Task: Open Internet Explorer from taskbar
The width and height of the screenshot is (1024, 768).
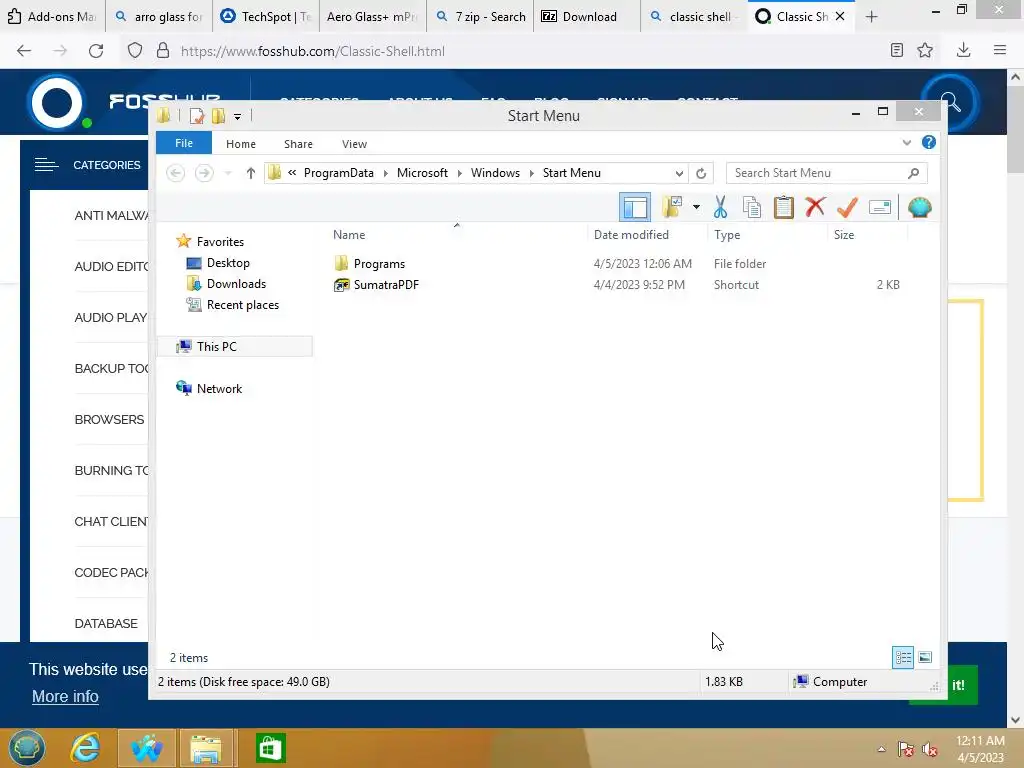Action: [x=86, y=748]
